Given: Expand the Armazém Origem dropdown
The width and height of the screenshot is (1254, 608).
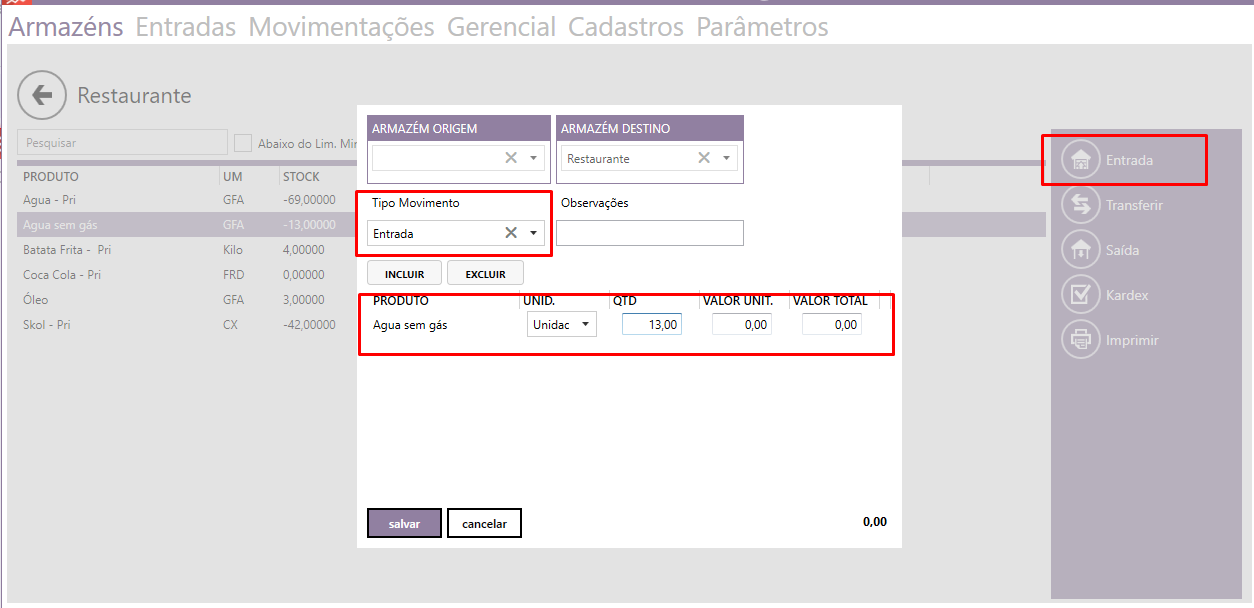Looking at the screenshot, I should point(534,158).
